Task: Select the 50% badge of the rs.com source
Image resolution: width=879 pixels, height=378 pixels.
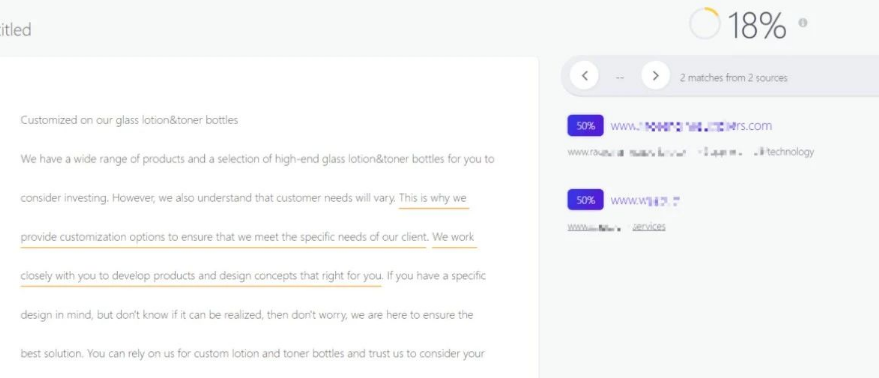Action: coord(585,126)
